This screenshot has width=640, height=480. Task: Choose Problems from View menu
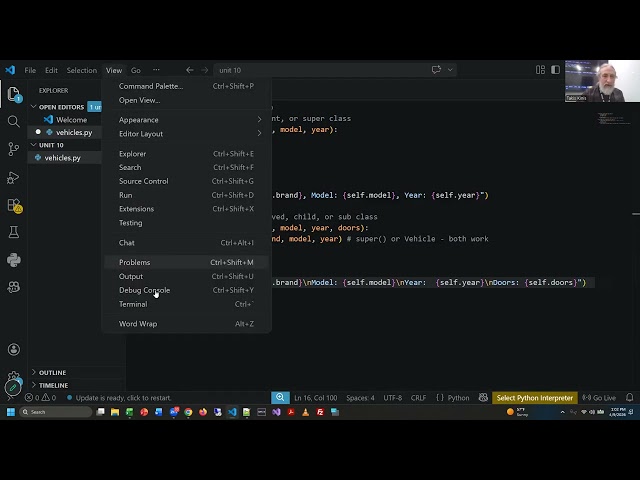click(x=186, y=262)
